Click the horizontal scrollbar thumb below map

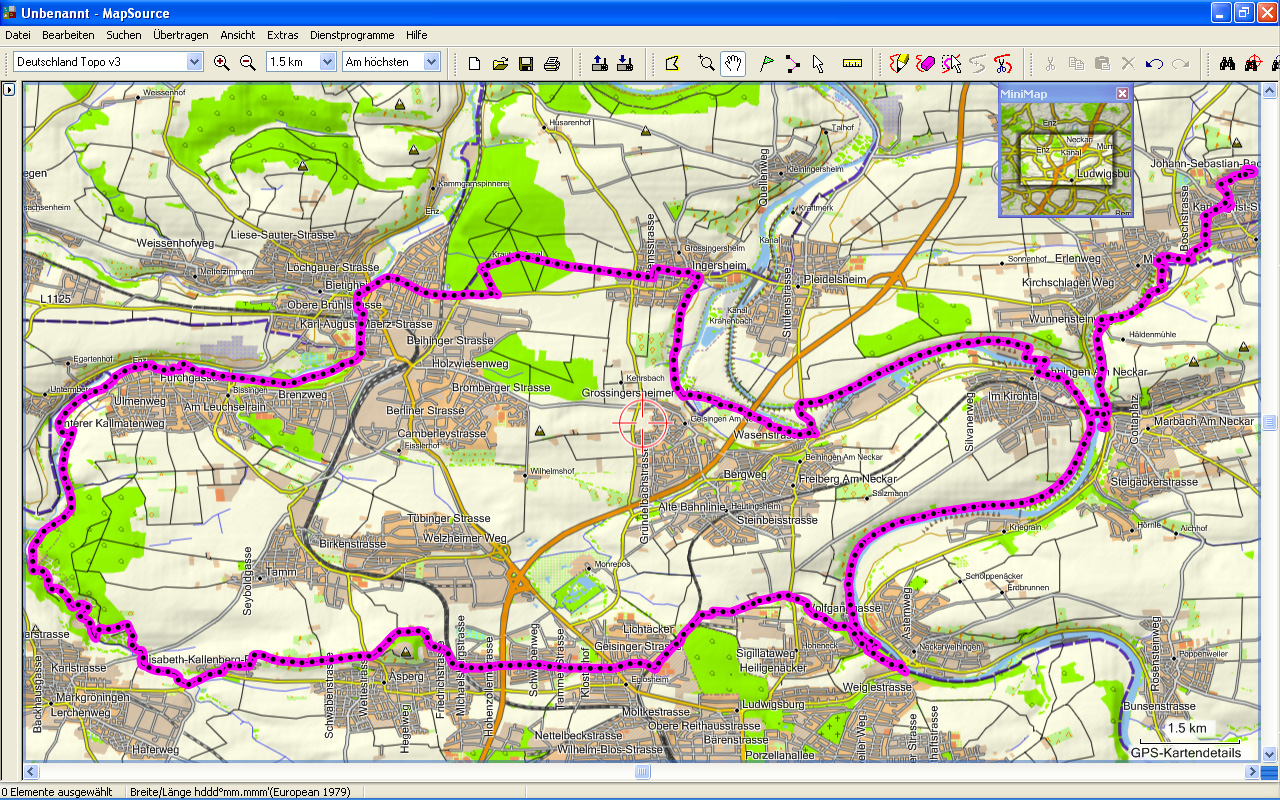click(643, 772)
